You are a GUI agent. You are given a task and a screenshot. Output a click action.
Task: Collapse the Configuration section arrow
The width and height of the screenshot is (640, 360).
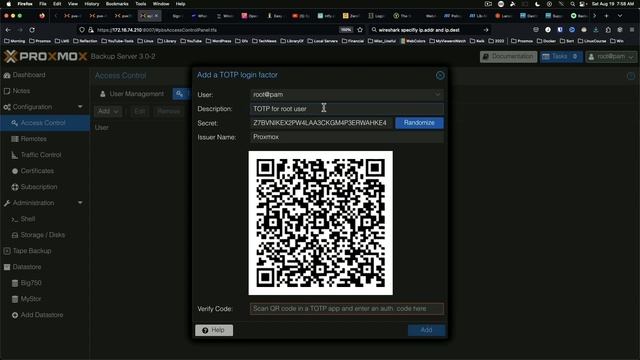(80, 107)
